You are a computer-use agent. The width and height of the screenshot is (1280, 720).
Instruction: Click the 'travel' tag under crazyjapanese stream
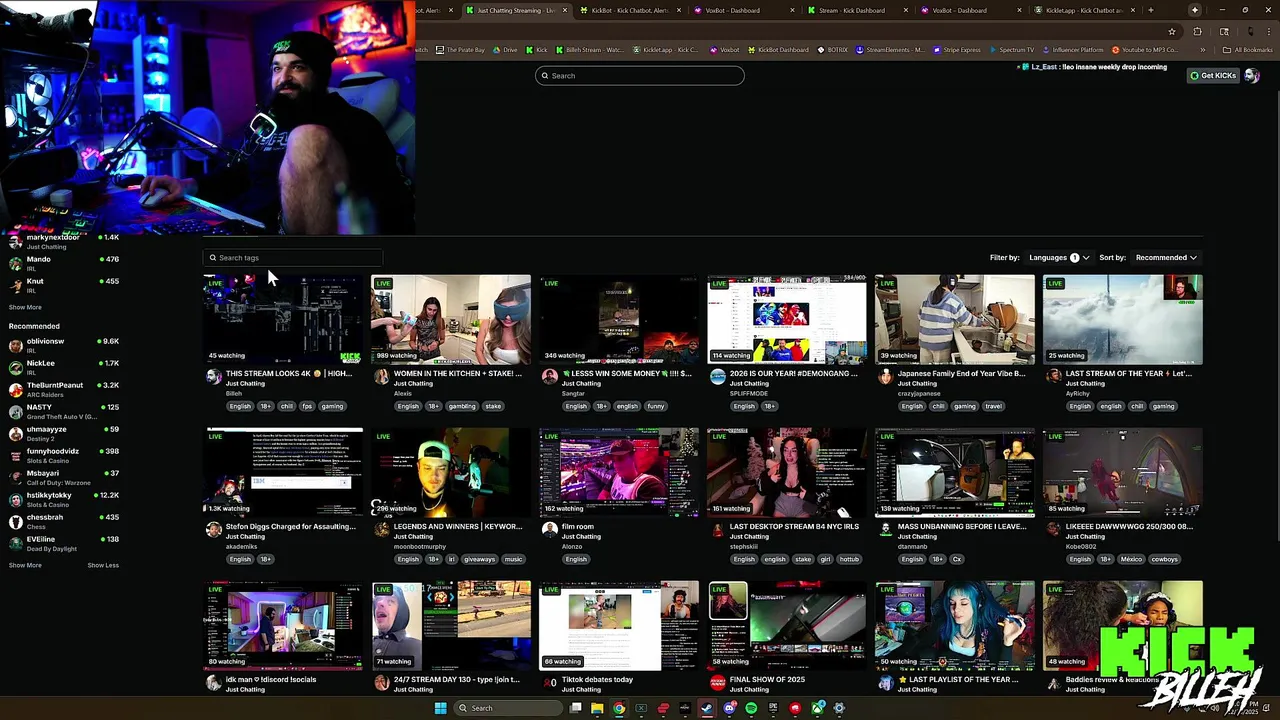coord(993,406)
